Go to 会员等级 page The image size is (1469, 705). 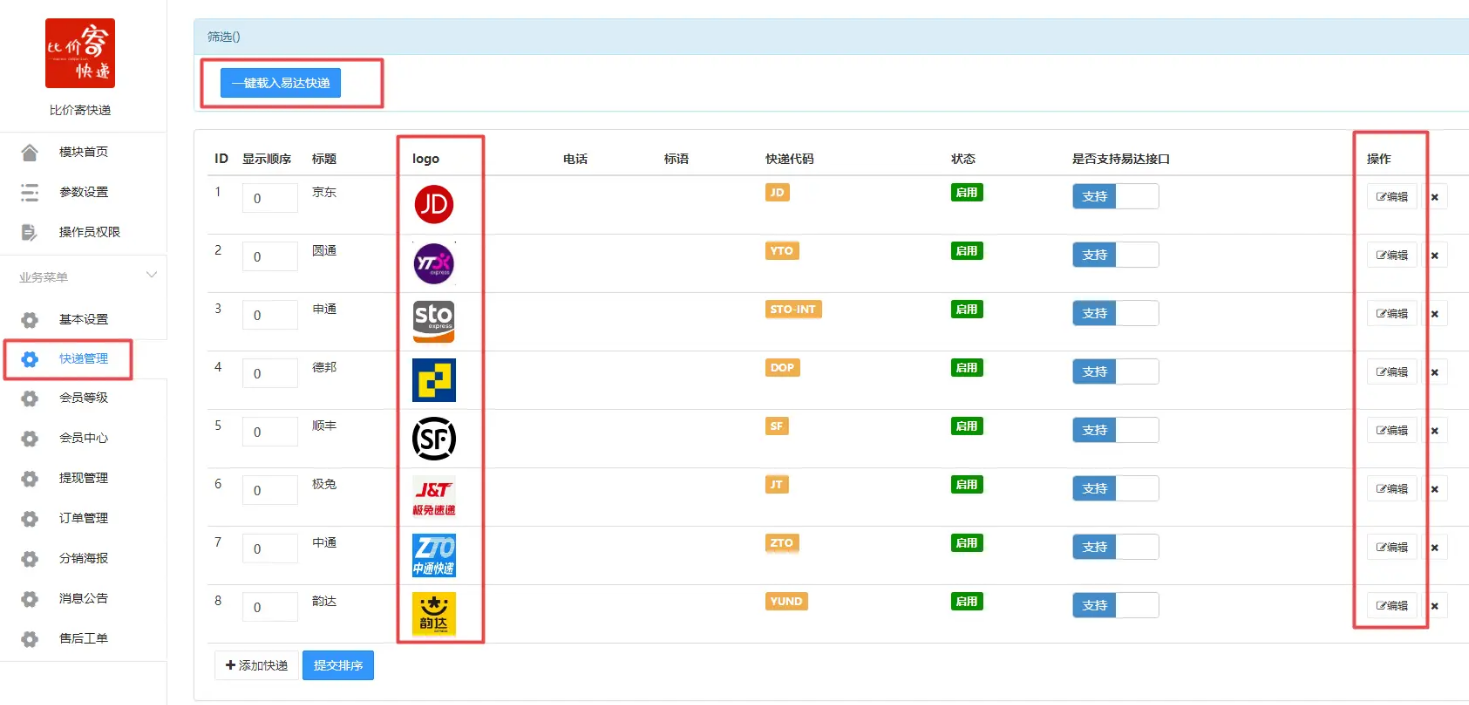pyautogui.click(x=83, y=398)
